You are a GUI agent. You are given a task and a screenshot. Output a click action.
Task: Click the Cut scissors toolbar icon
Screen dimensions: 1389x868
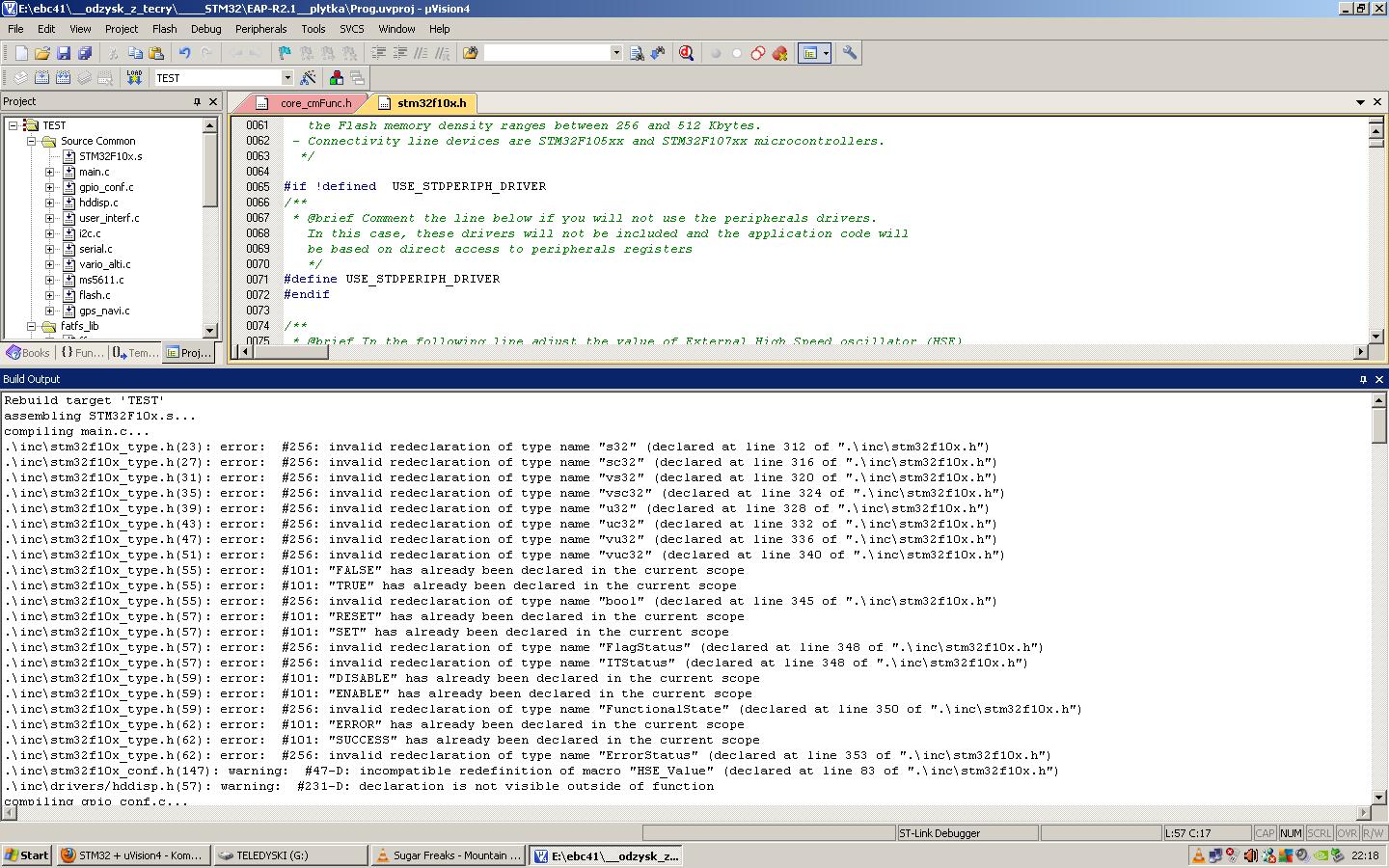tap(113, 53)
